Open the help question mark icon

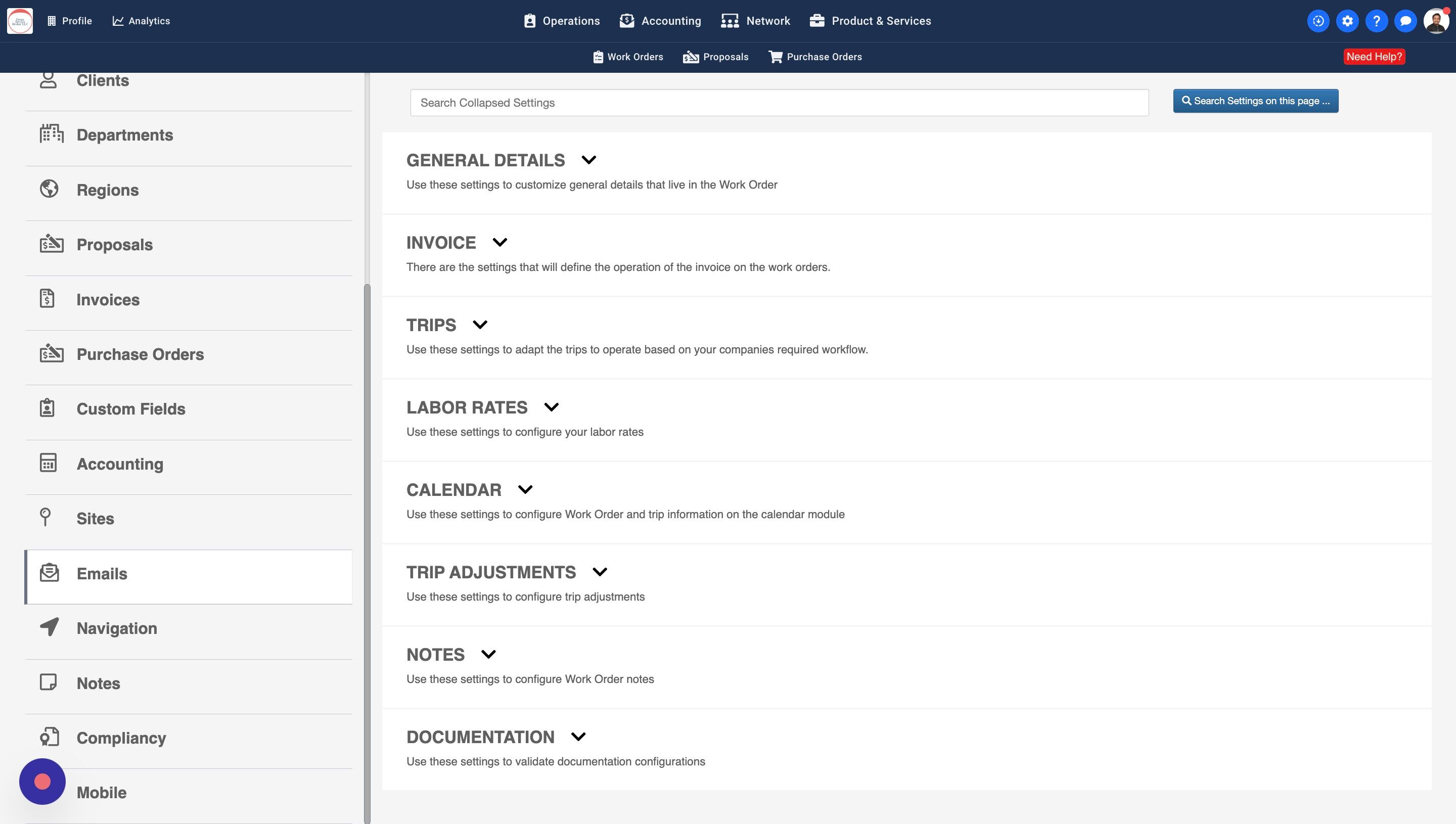(x=1376, y=21)
